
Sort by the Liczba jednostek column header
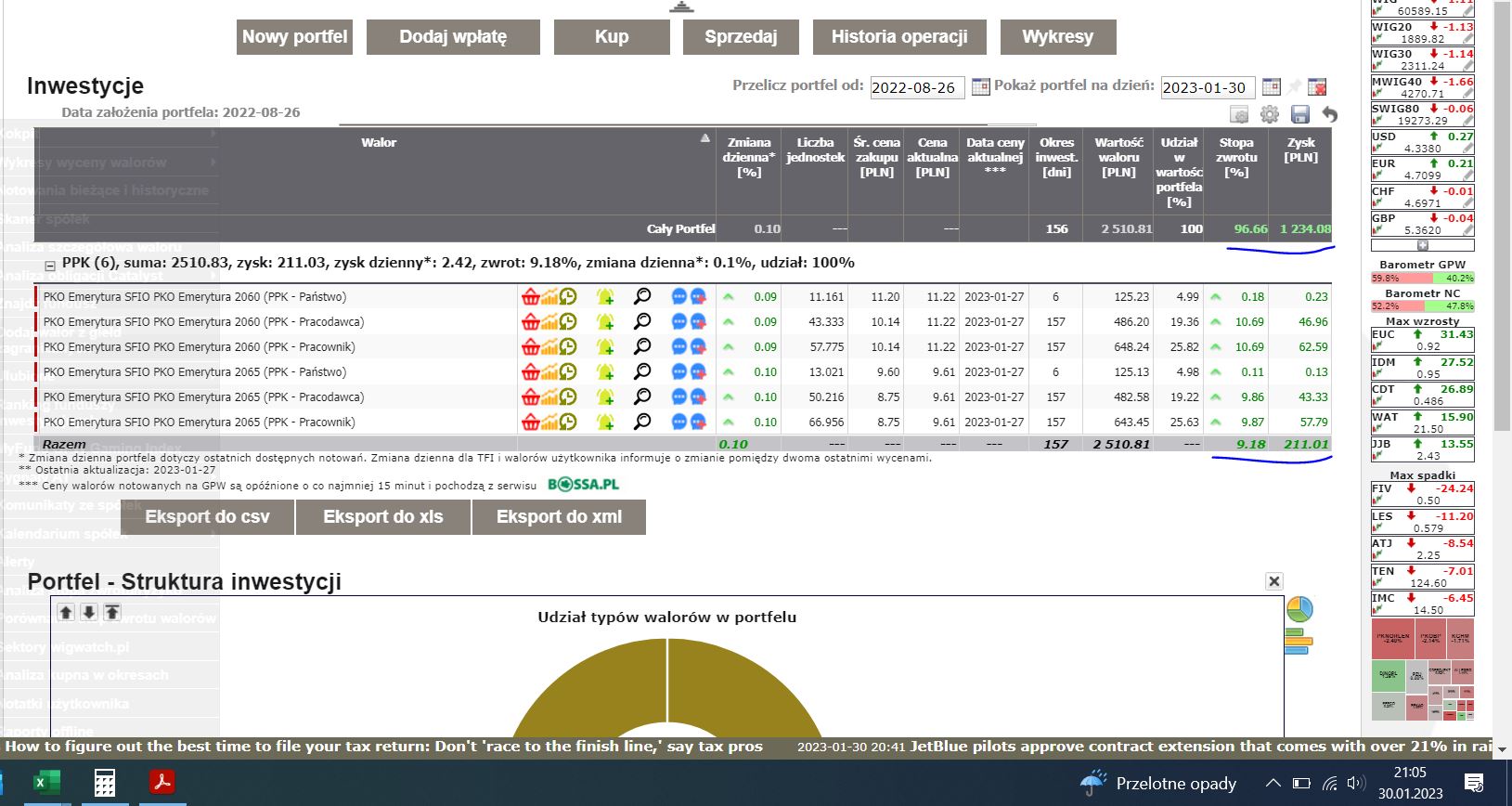click(x=815, y=150)
